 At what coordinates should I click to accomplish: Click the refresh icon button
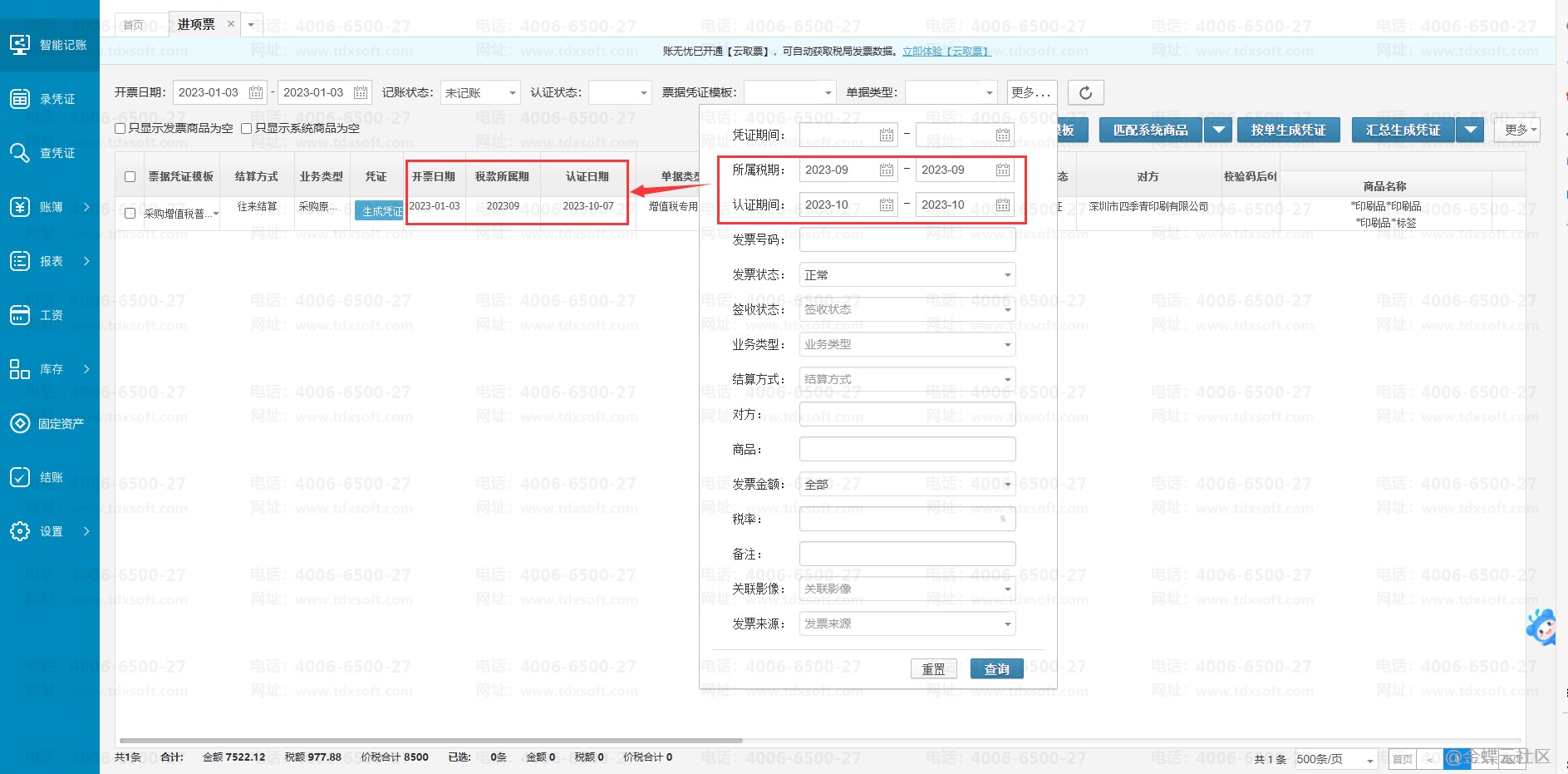pos(1085,92)
